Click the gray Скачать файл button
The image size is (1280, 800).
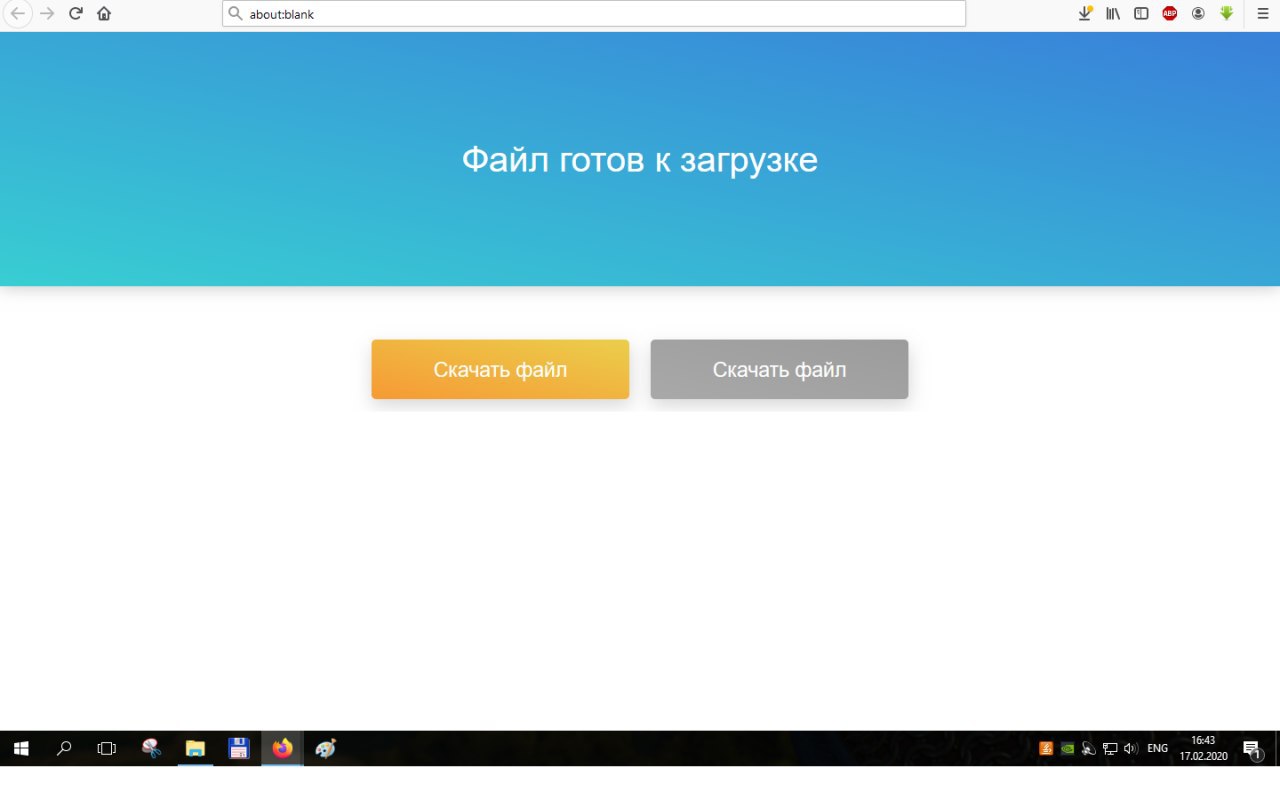pos(779,369)
